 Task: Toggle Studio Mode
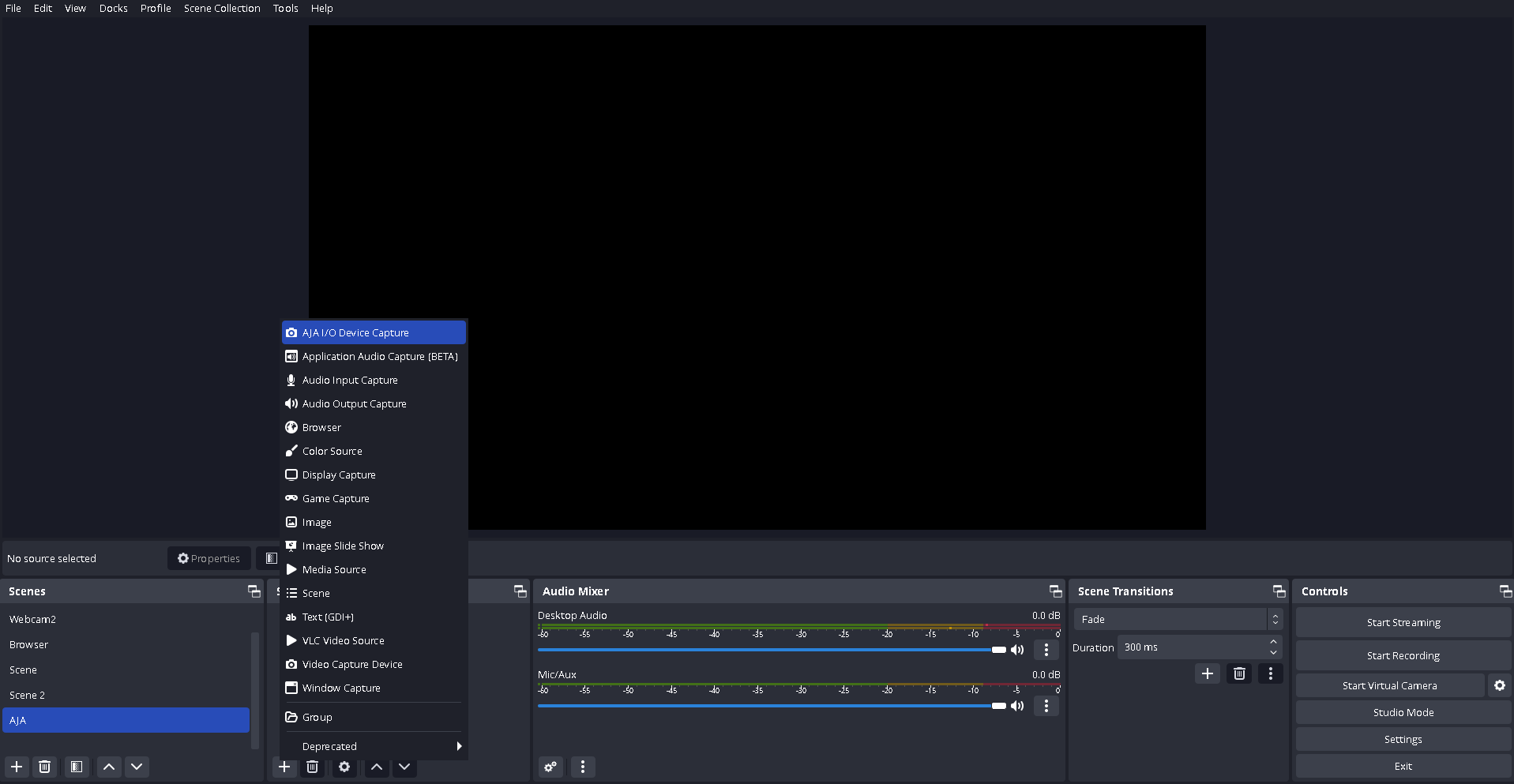(x=1403, y=712)
